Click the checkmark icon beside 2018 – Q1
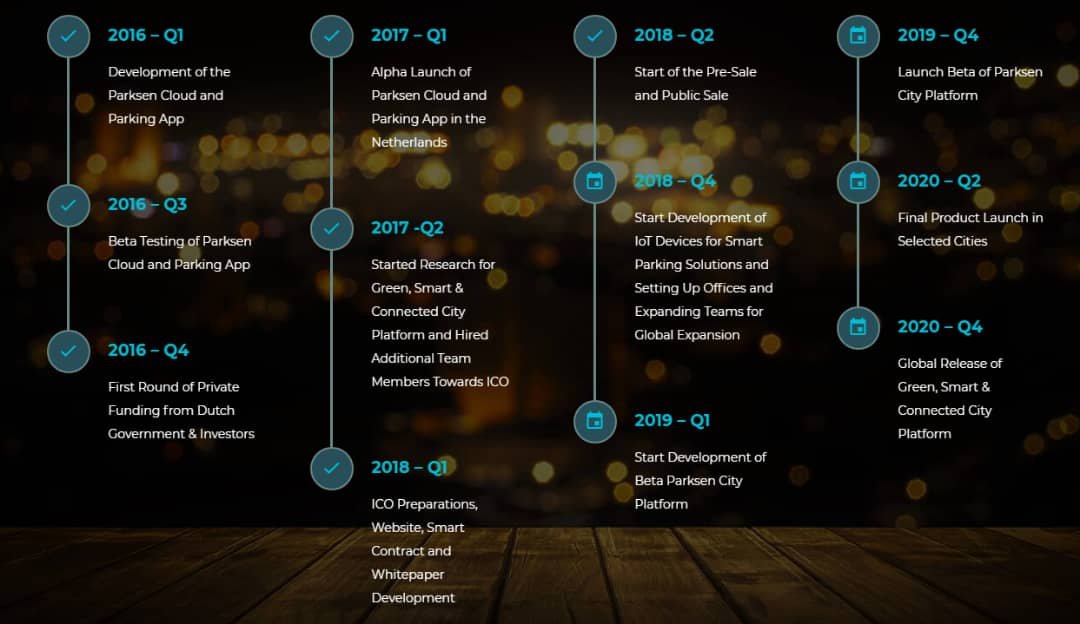Image resolution: width=1080 pixels, height=624 pixels. (331, 468)
